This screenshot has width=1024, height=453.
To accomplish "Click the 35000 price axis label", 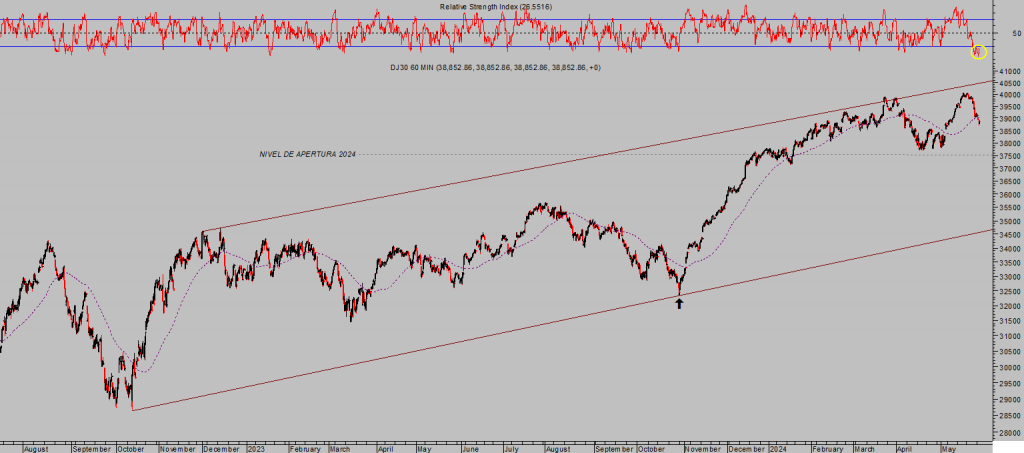I will (1010, 222).
